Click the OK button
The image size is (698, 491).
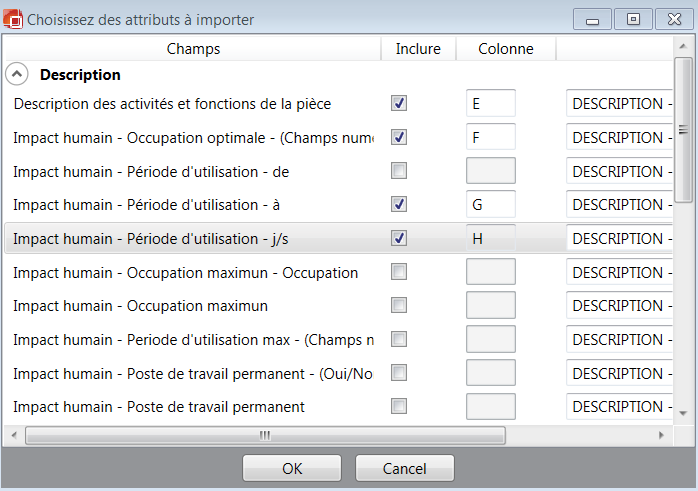292,468
